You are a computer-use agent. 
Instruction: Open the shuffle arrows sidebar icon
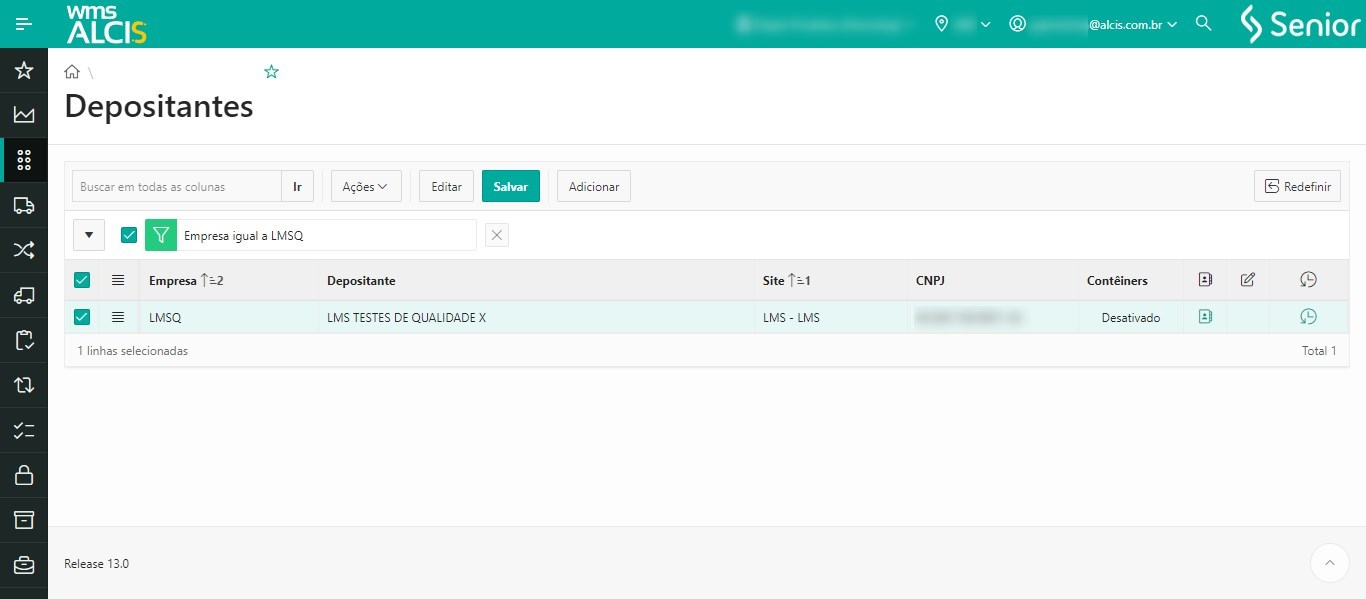click(x=24, y=250)
